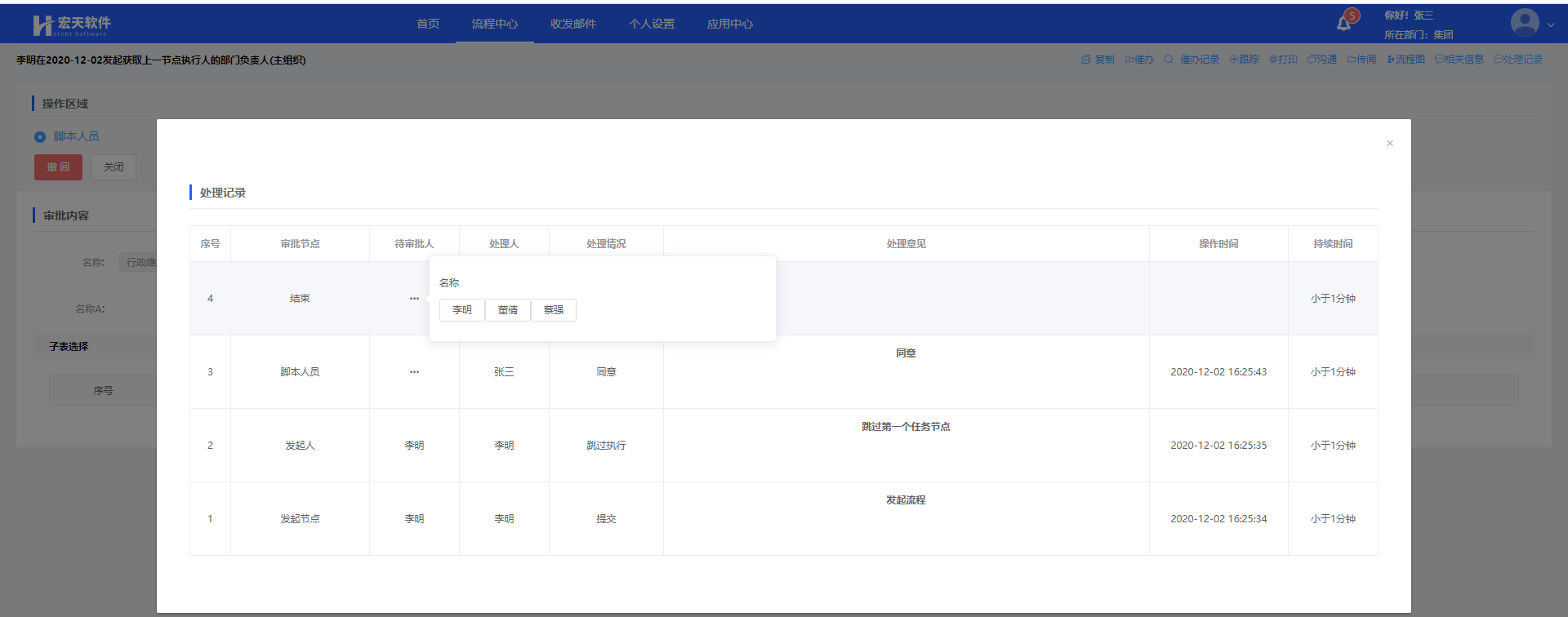The image size is (1568, 617).
Task: Open the 流程图 flowchart view
Action: 1391,60
